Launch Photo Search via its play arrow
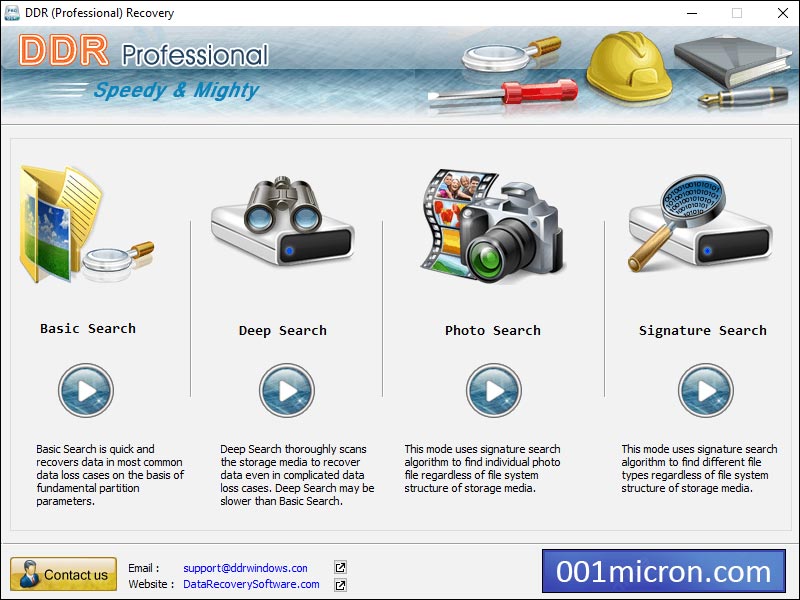800x600 pixels. pos(492,391)
